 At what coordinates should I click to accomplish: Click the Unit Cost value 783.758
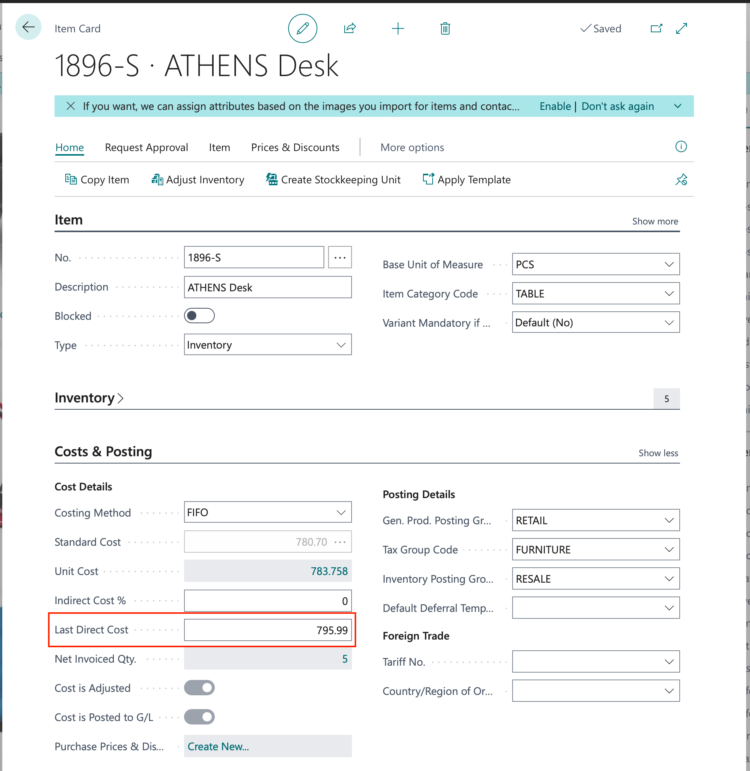pyautogui.click(x=329, y=571)
